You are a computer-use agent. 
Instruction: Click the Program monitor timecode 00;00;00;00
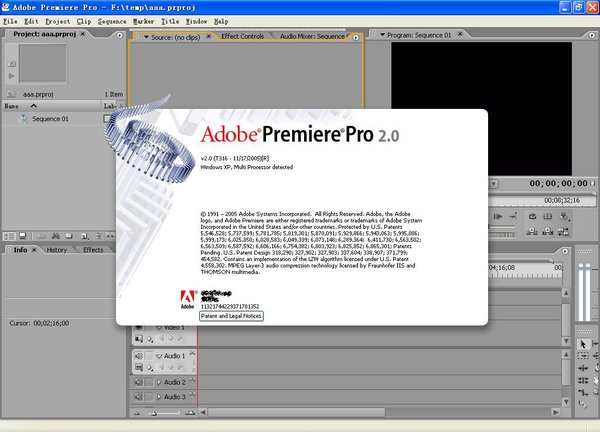click(x=558, y=184)
